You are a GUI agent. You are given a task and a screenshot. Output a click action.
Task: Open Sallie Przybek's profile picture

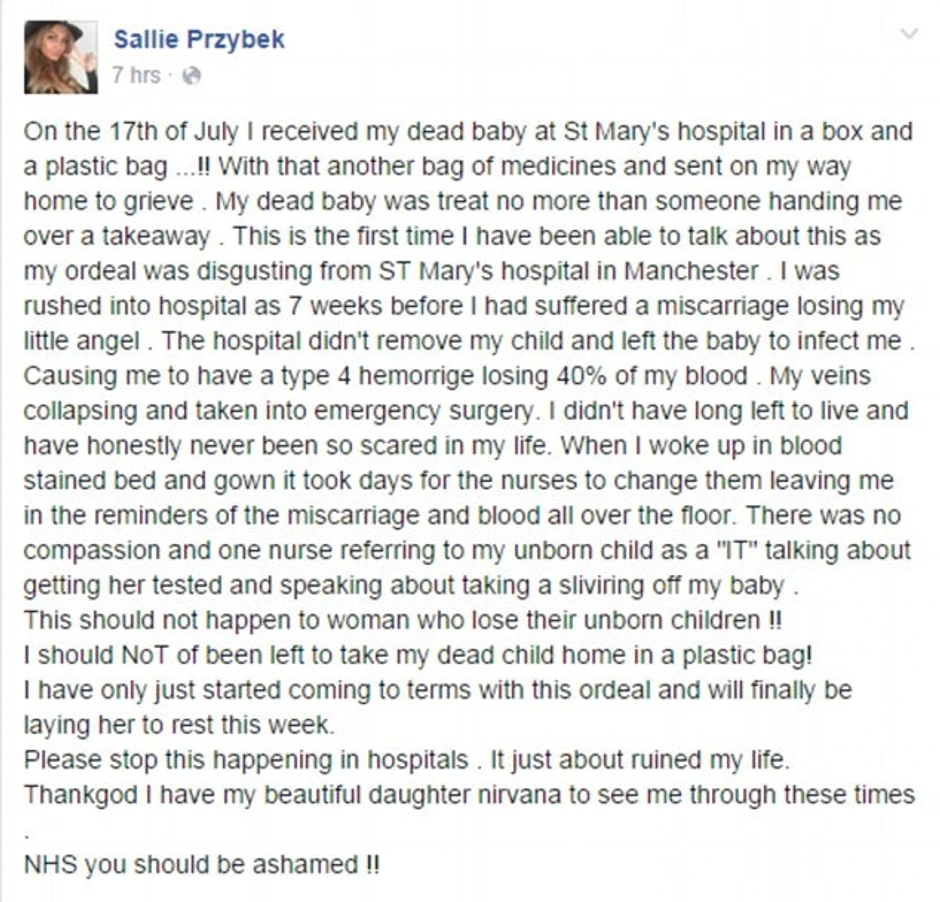click(x=61, y=57)
